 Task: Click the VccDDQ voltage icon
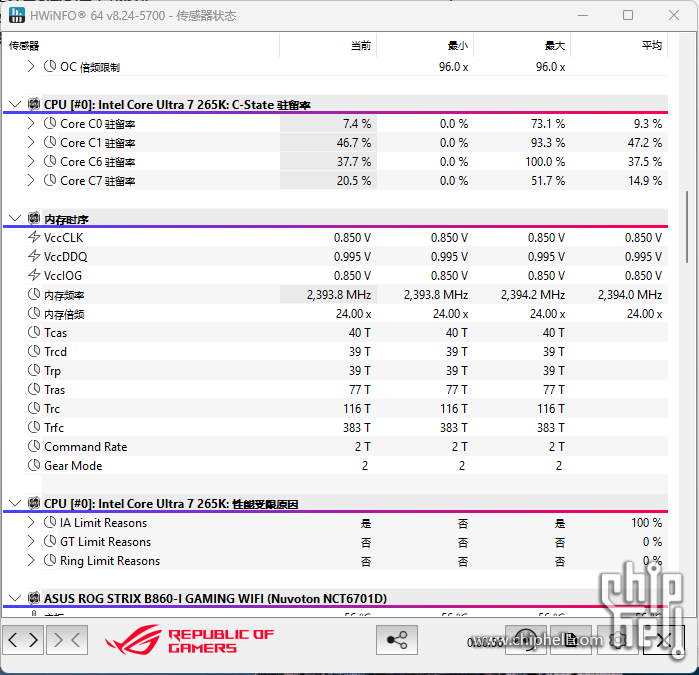pos(34,256)
